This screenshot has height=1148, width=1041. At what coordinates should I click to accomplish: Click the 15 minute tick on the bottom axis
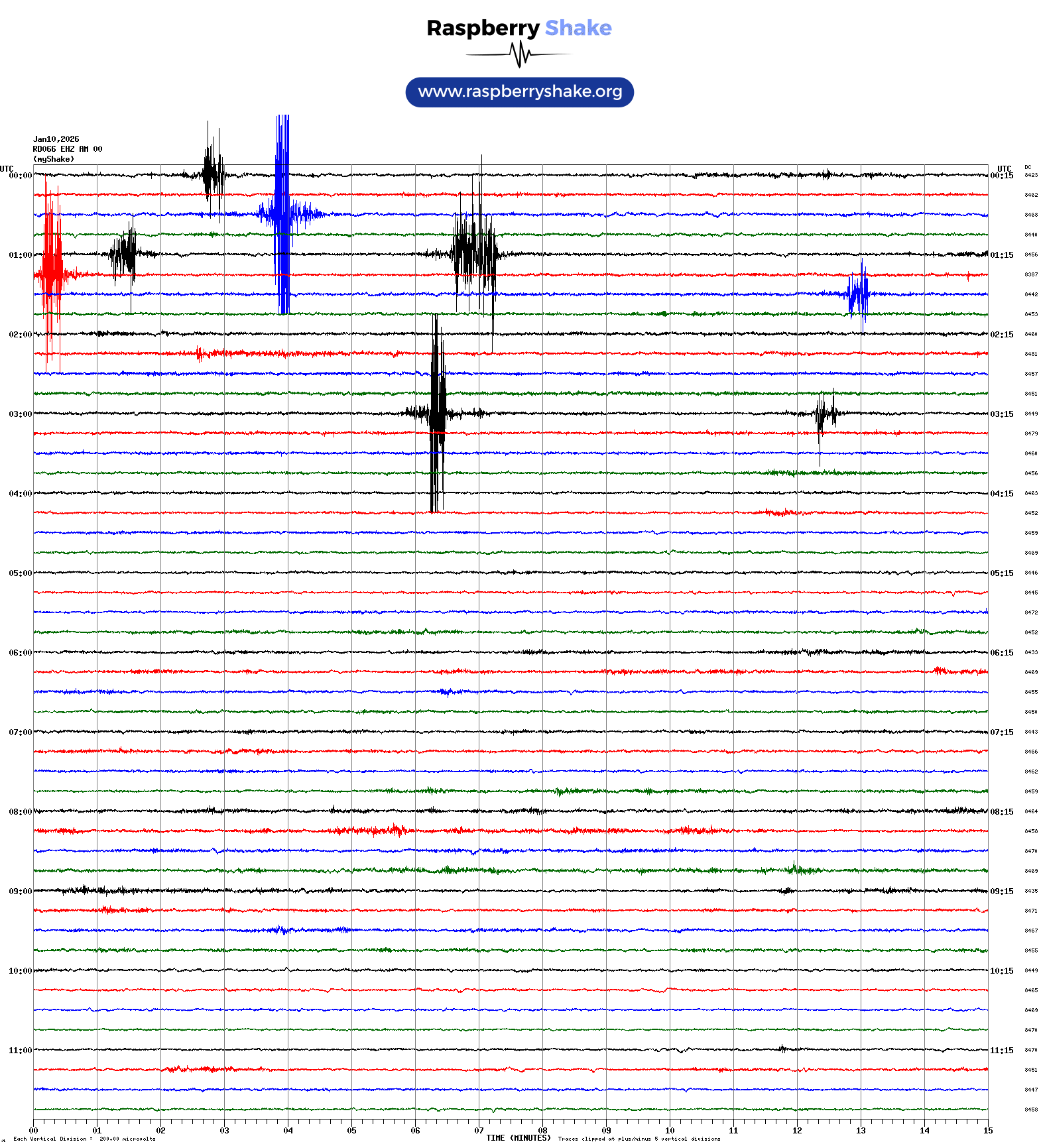(987, 1131)
